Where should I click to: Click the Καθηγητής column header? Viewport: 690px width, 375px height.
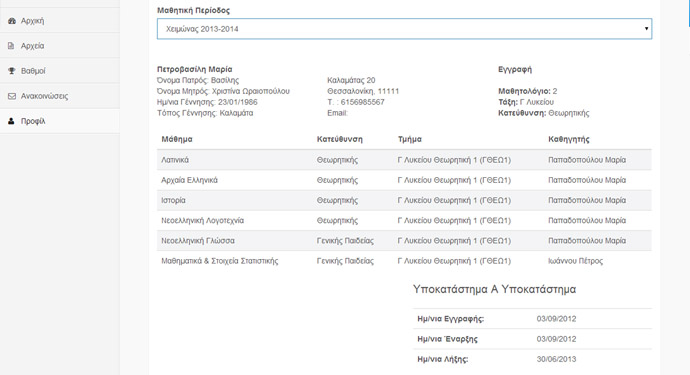pos(569,139)
